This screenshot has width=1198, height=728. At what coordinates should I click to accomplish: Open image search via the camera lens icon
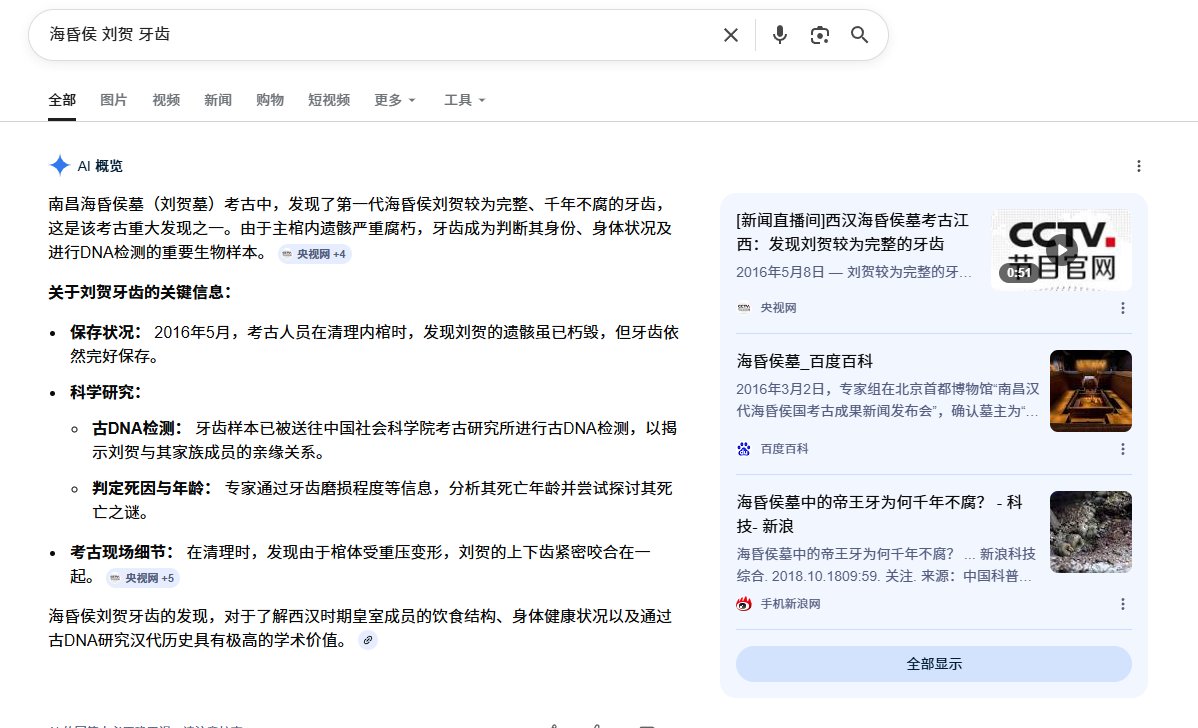click(x=820, y=35)
